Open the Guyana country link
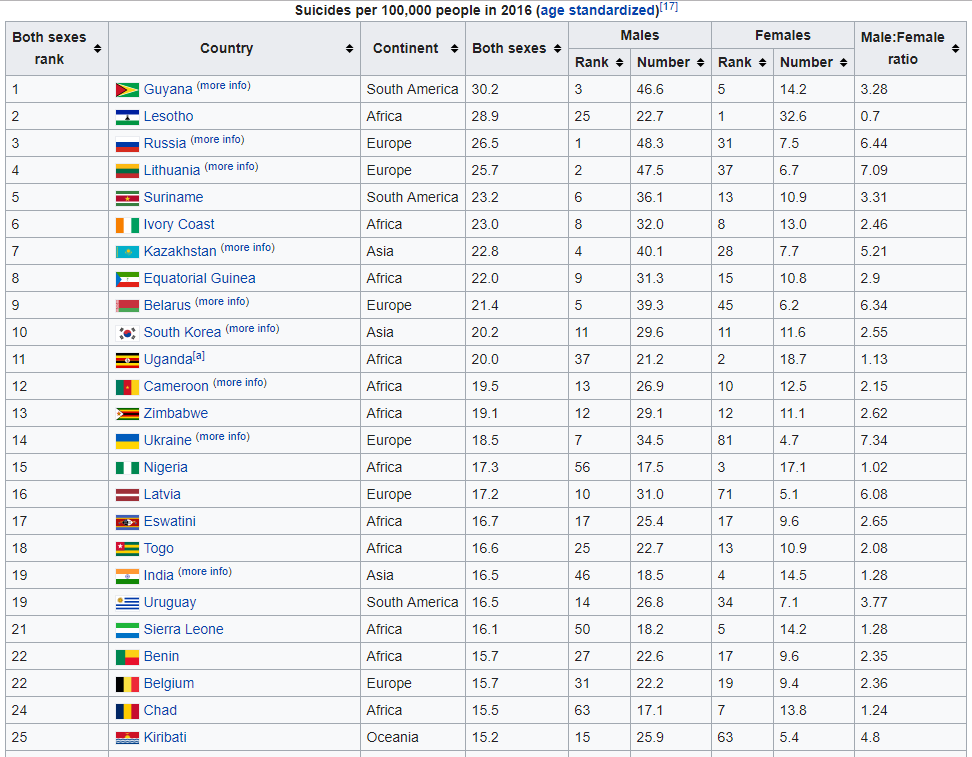Viewport: 972px width, 757px height. [167, 89]
